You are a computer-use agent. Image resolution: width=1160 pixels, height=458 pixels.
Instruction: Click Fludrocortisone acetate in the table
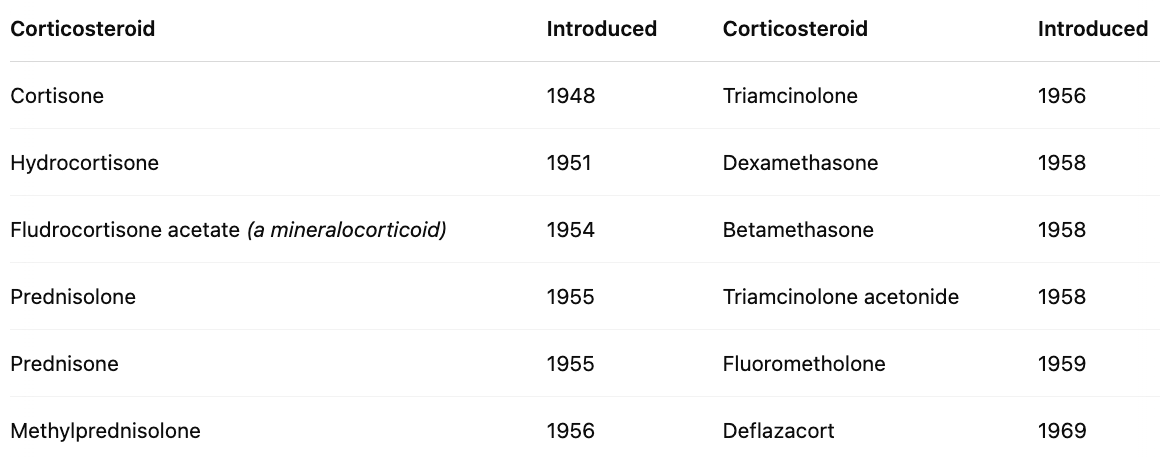125,230
